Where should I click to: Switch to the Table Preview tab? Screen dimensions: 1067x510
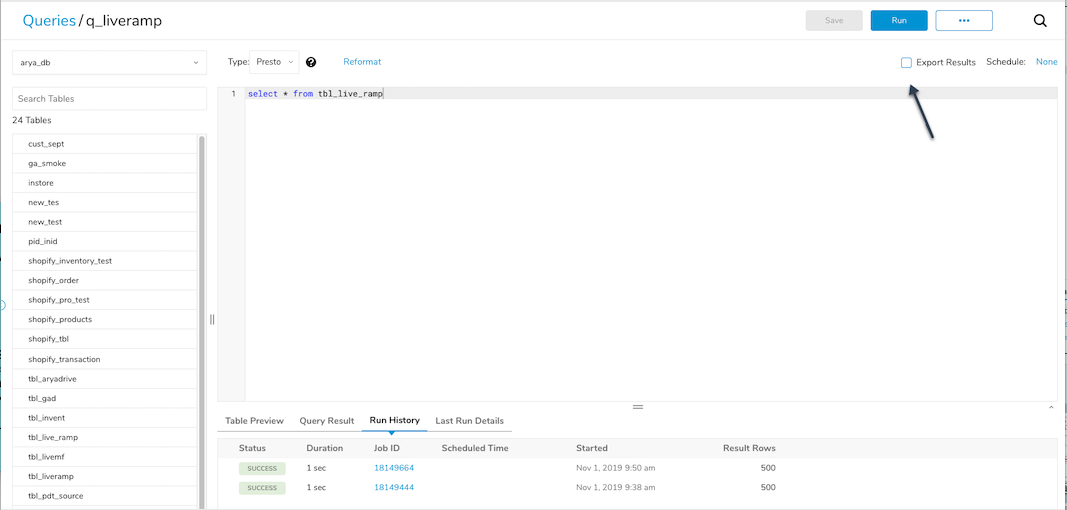(254, 421)
